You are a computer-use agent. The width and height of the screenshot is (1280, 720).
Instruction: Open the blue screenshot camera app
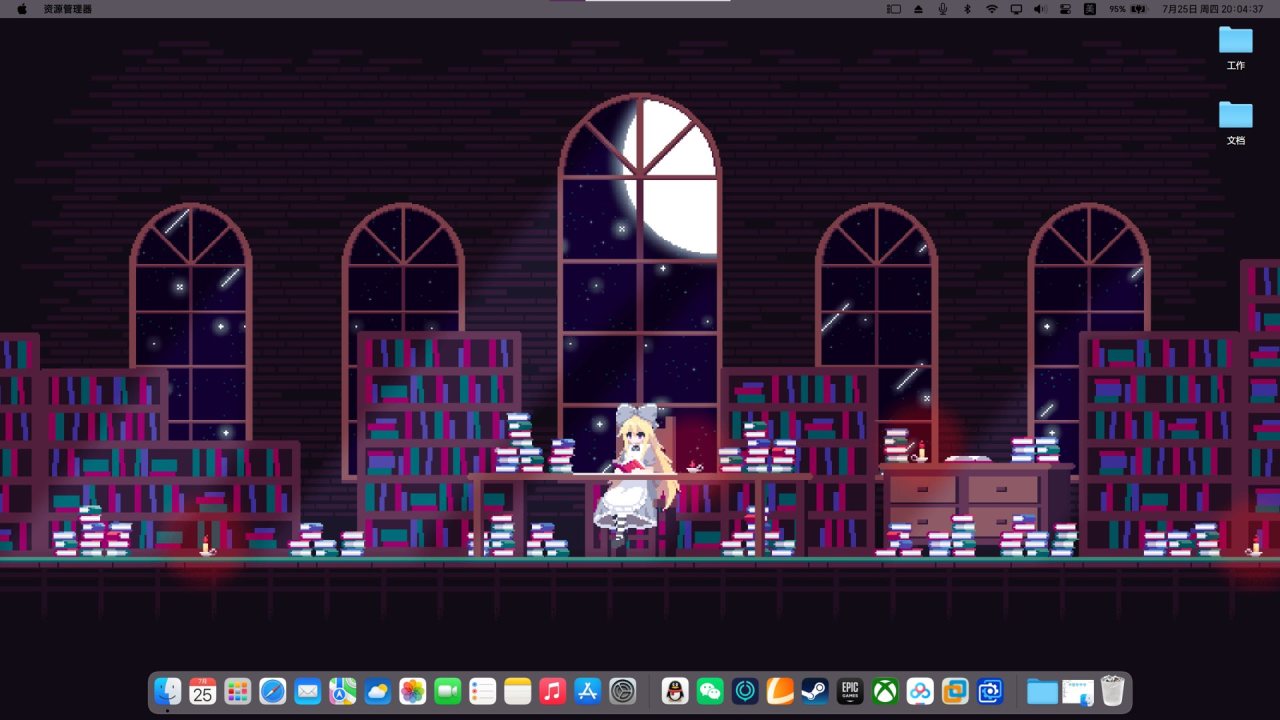pyautogui.click(x=990, y=691)
